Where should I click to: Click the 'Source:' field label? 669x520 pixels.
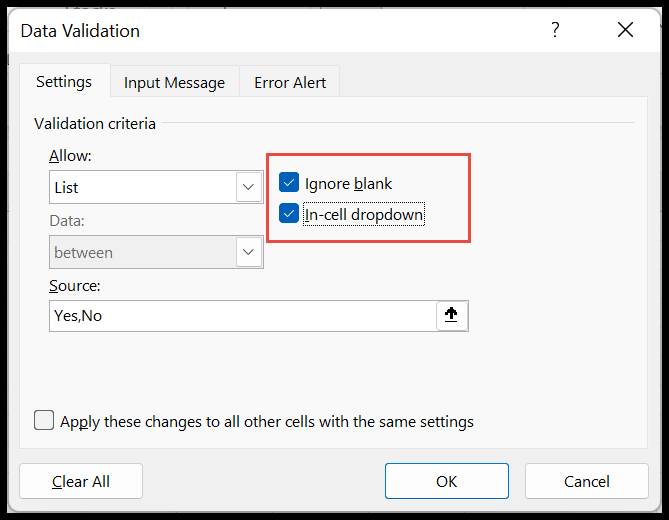(x=75, y=286)
